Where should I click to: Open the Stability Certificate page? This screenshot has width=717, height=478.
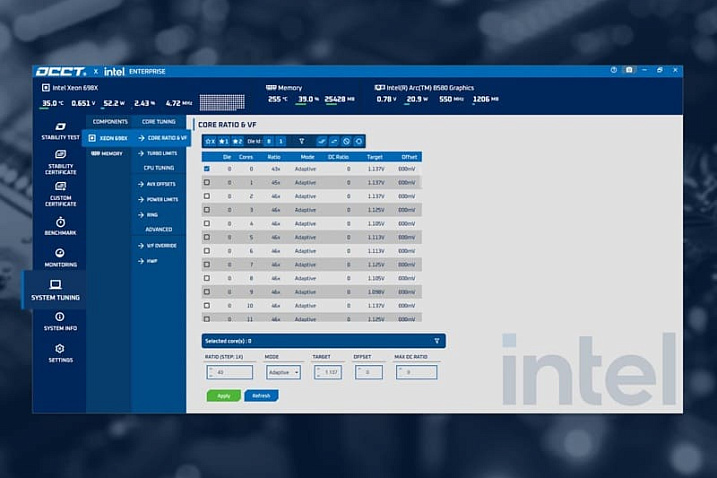60,162
